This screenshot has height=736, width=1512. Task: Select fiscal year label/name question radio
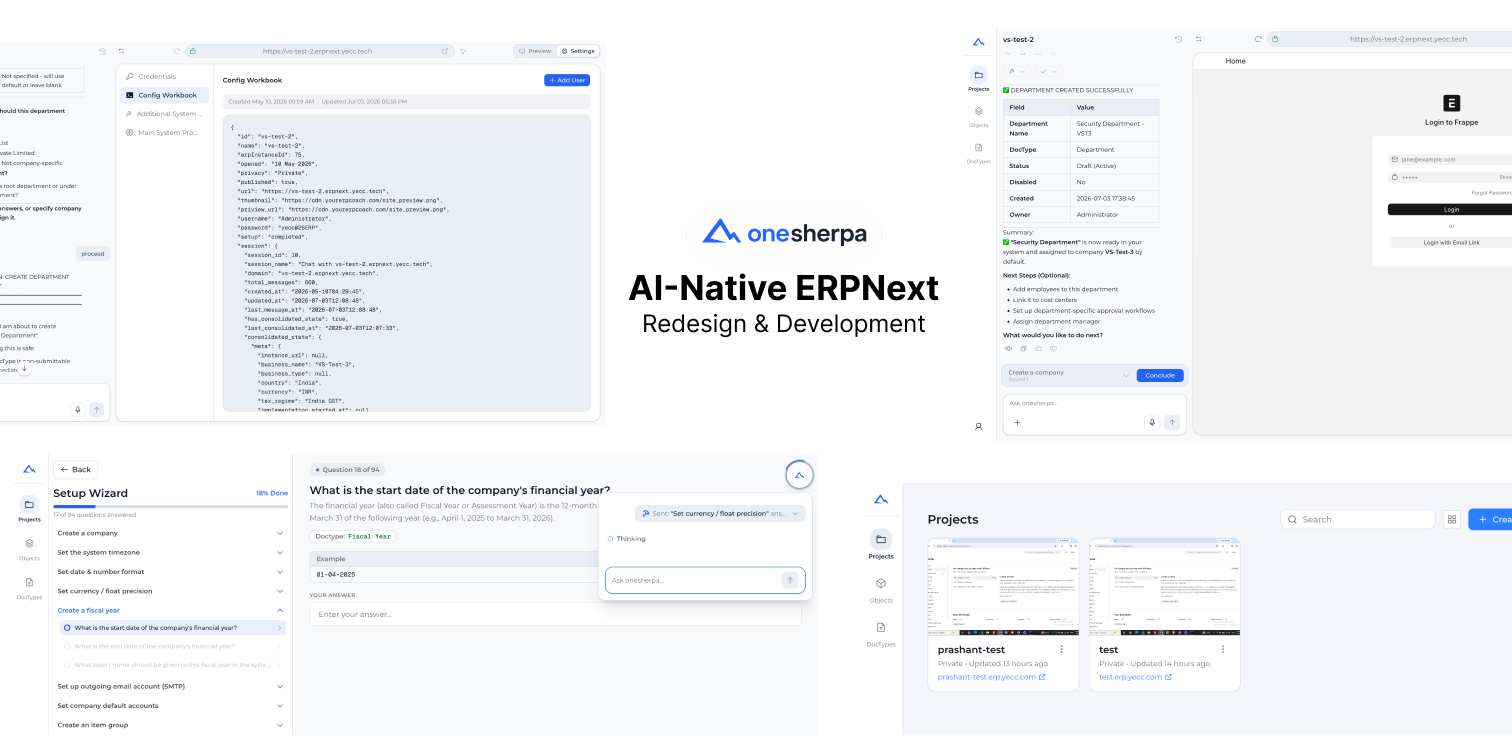[x=67, y=664]
